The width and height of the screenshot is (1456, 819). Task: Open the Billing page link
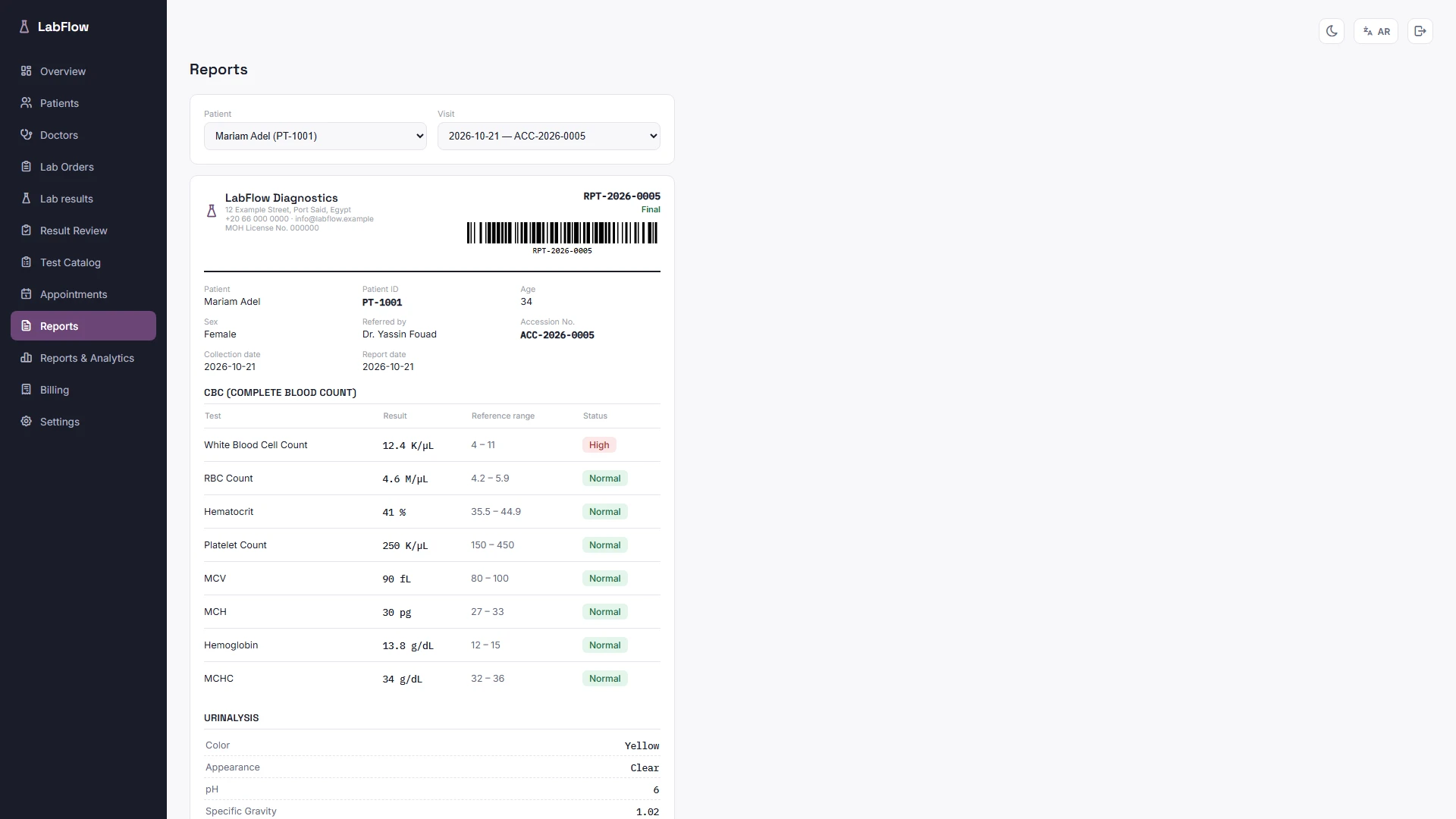click(83, 389)
